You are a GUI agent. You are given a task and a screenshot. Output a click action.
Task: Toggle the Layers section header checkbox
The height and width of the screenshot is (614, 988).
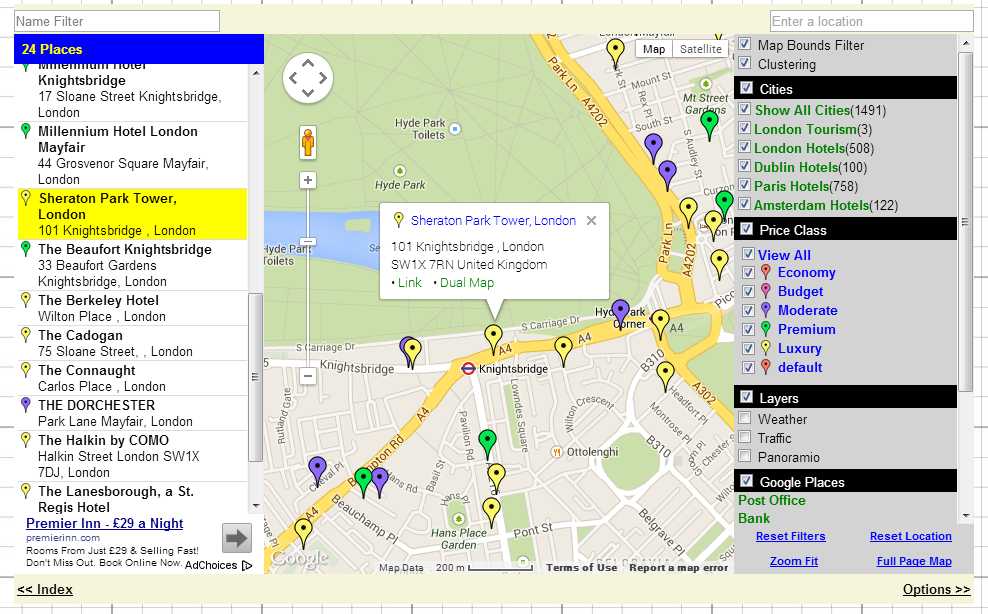(747, 397)
